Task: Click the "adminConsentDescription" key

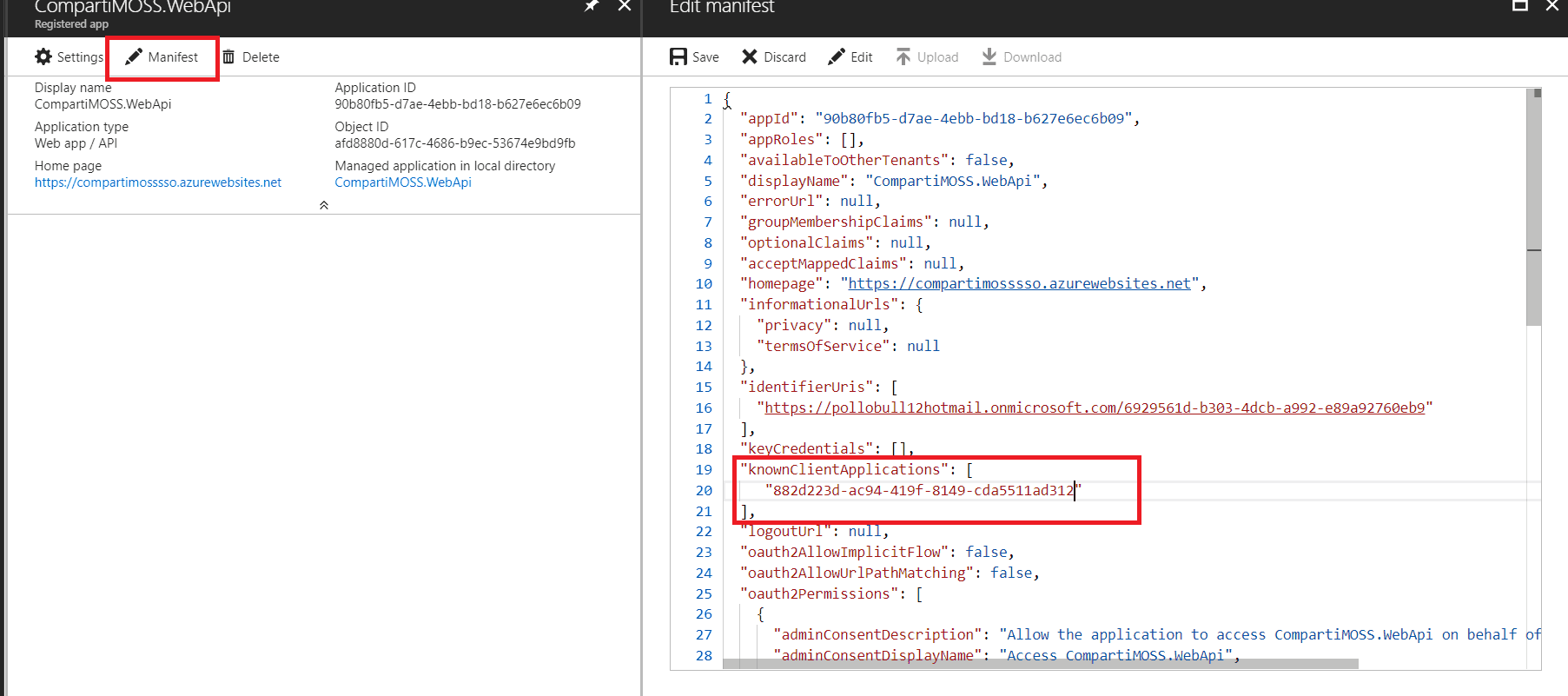Action: [x=877, y=635]
